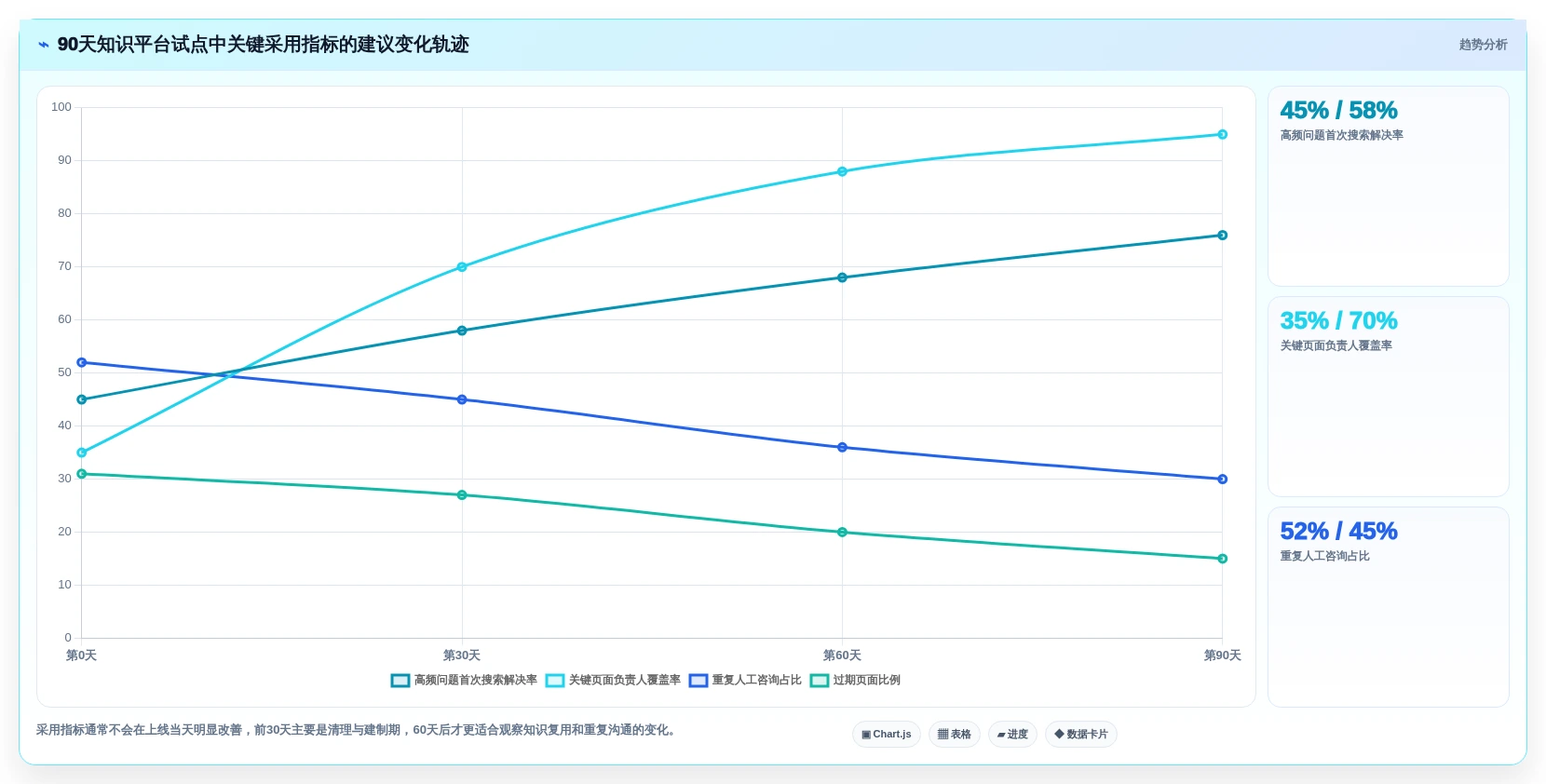Toggle the 高频问题首次搜索解决率 legend swatch
The width and height of the screenshot is (1546, 784).
400,681
